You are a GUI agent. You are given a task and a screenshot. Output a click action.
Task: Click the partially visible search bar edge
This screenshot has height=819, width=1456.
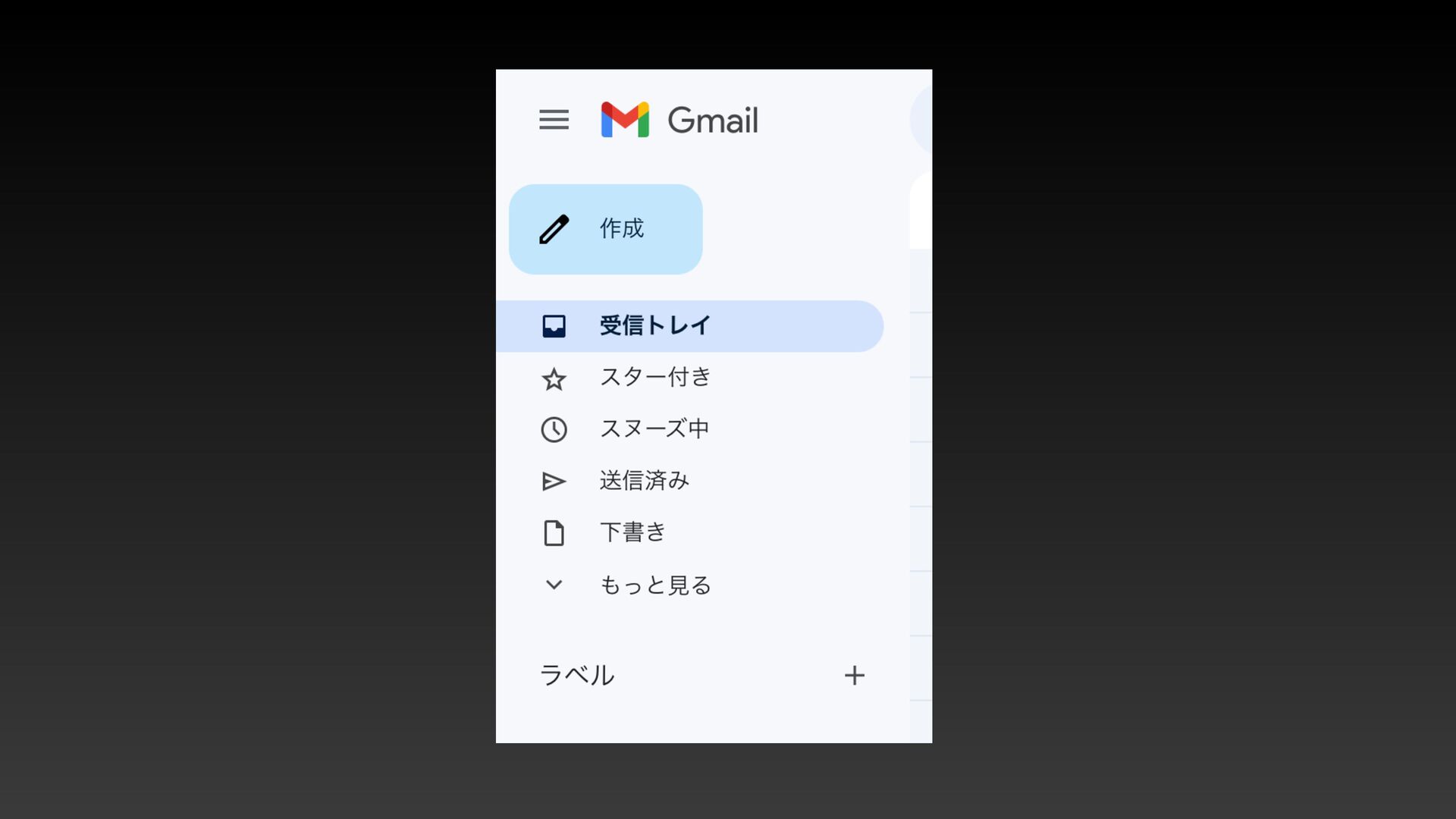pos(922,120)
